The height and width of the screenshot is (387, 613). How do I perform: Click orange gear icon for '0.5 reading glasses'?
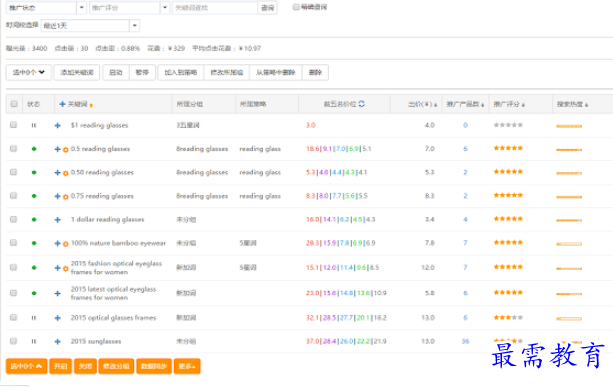66,149
